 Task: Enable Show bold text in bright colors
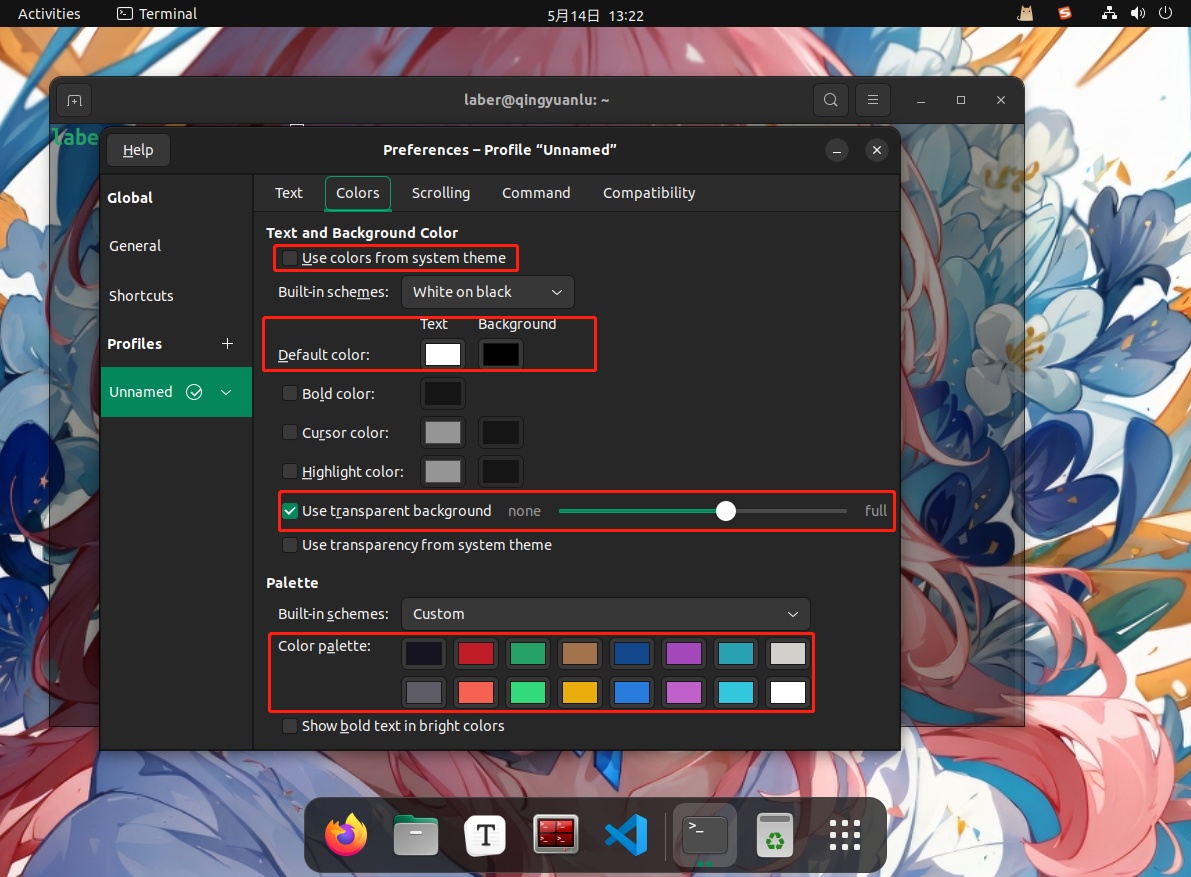coord(289,726)
